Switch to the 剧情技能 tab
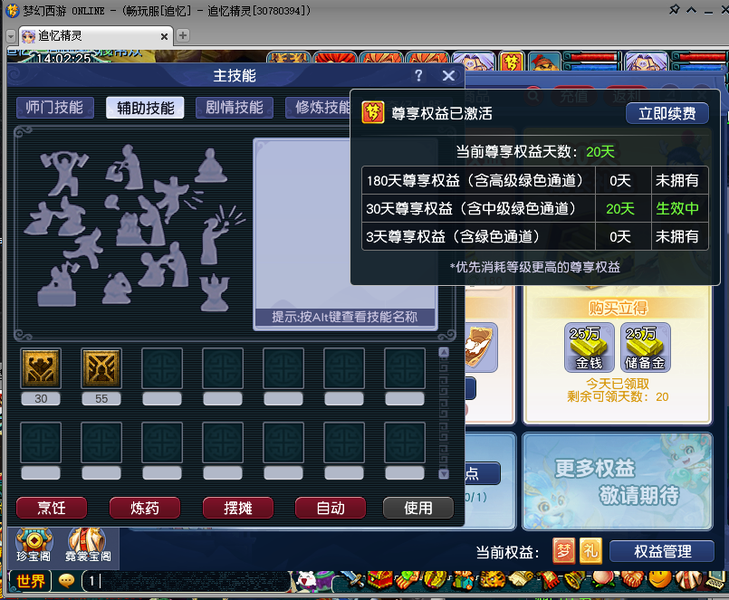 point(234,108)
